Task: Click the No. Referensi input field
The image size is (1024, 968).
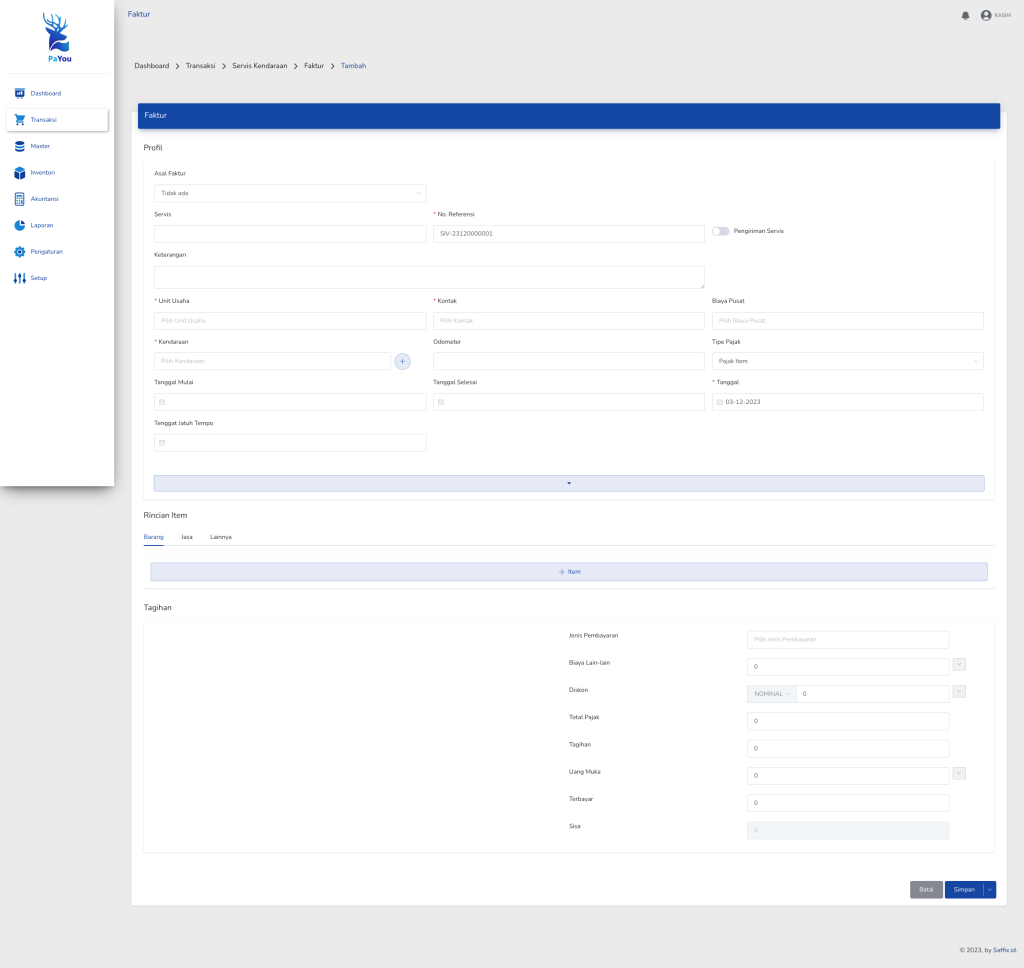Action: (x=569, y=234)
